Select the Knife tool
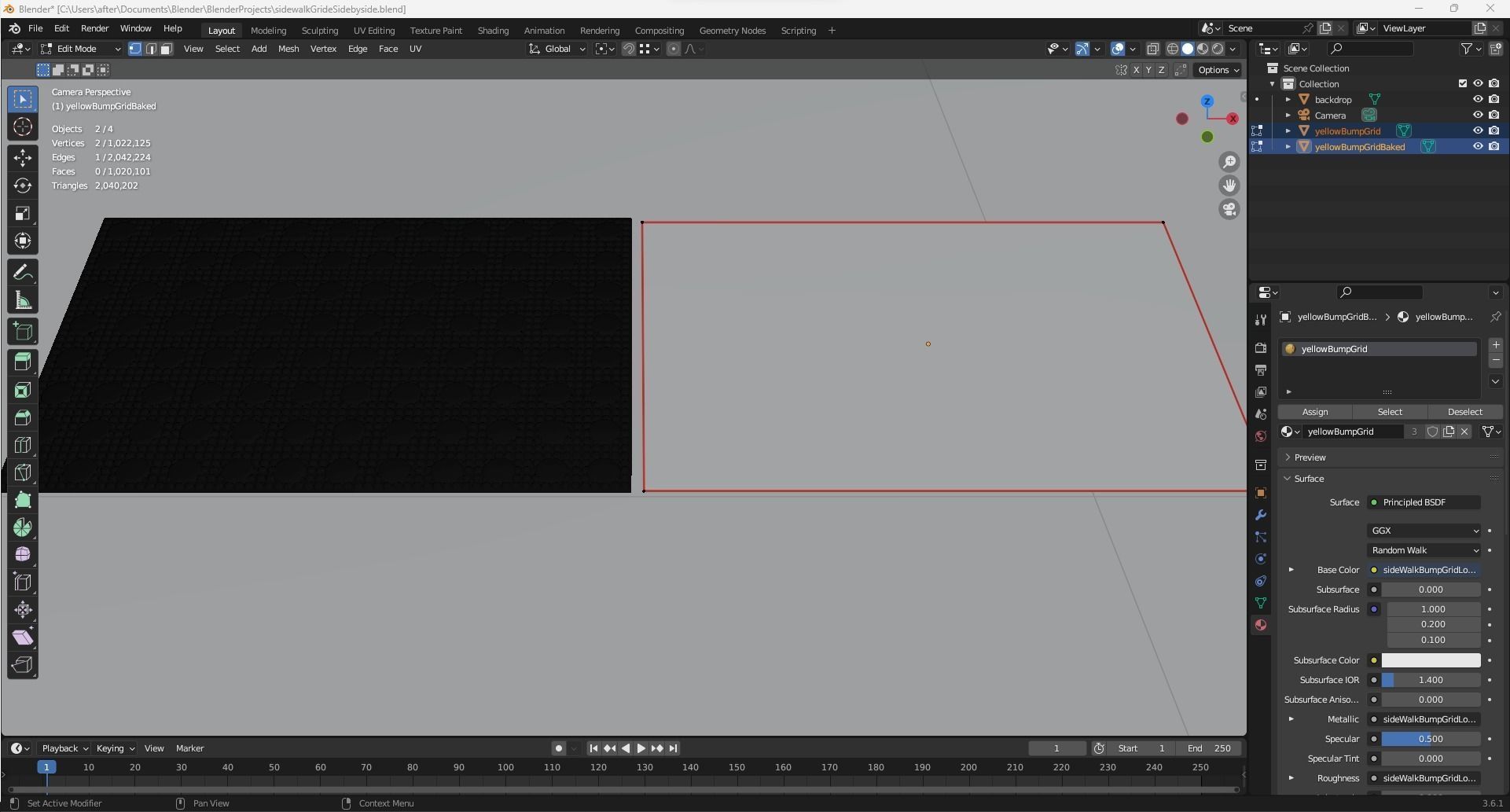 23,472
